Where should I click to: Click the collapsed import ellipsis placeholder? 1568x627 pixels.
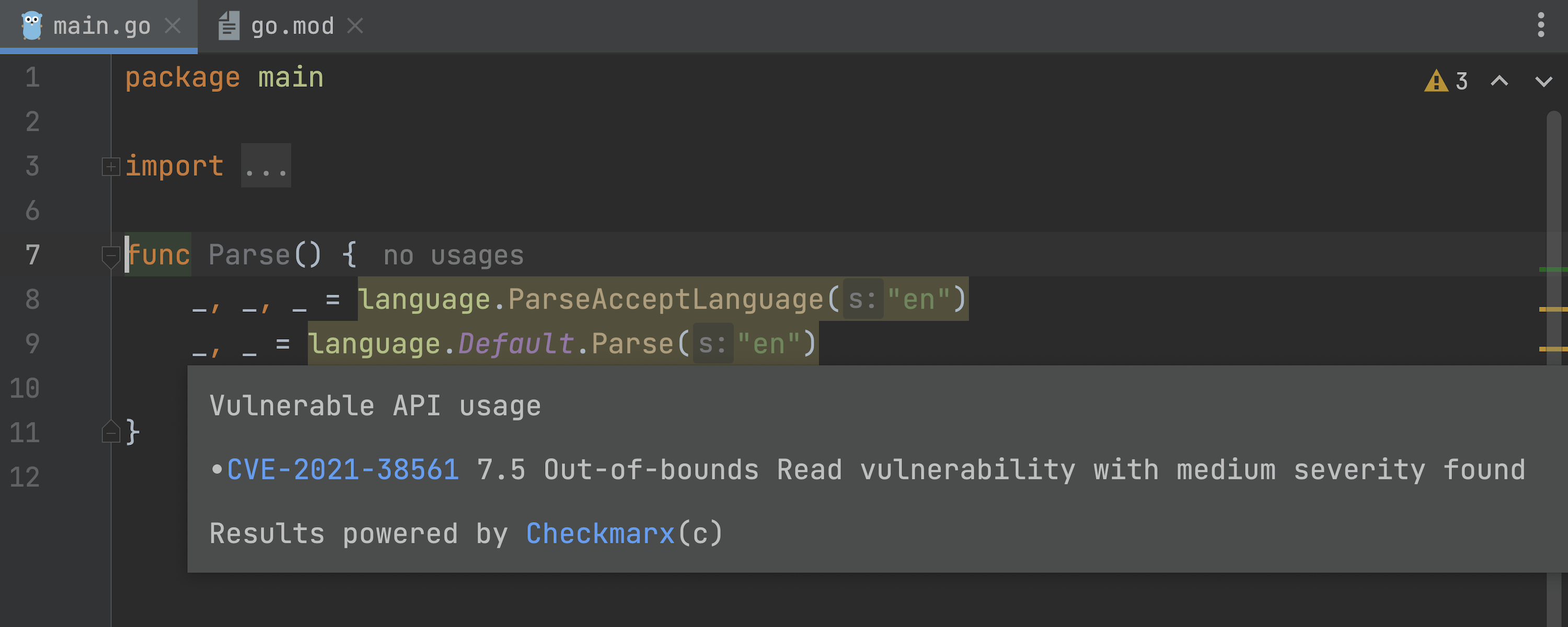click(x=266, y=166)
